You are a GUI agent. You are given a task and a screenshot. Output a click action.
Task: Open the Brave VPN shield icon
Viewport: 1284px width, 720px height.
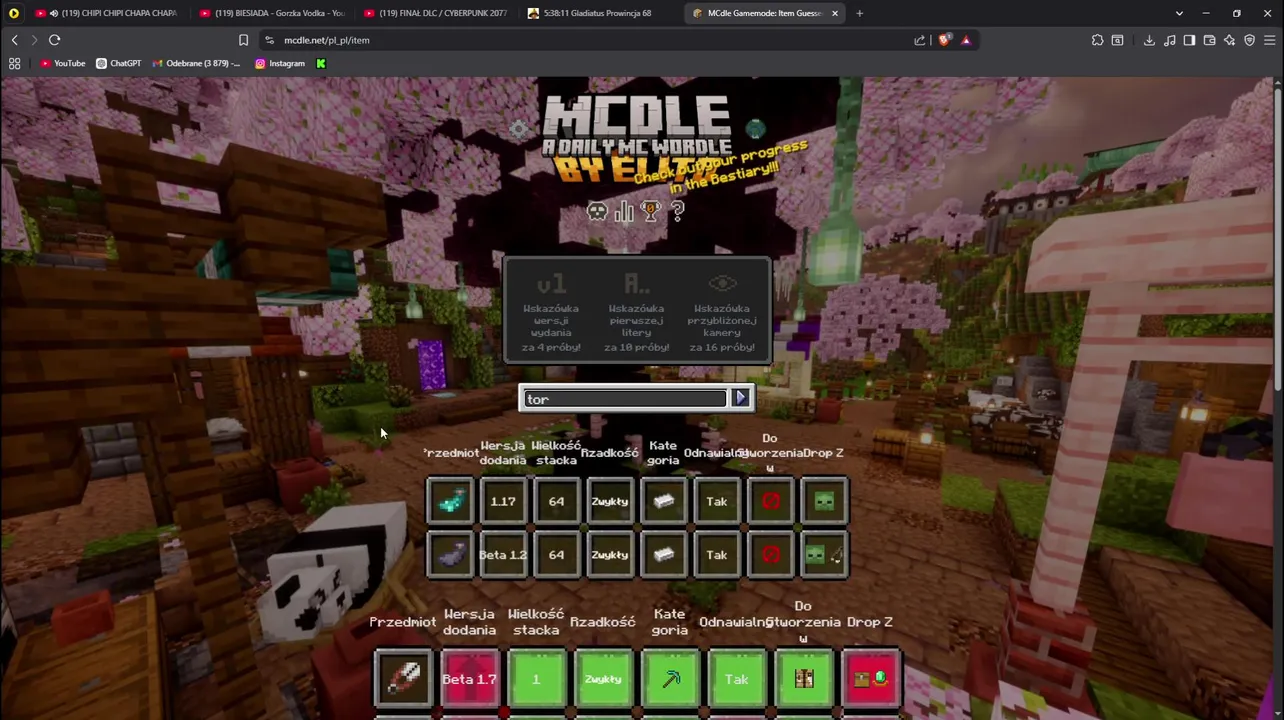(1249, 40)
